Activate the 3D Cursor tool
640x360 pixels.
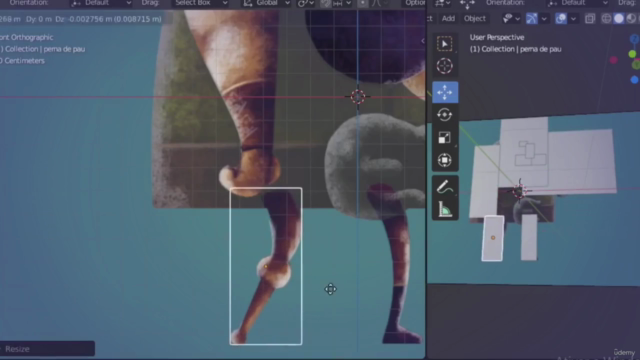tap(444, 66)
